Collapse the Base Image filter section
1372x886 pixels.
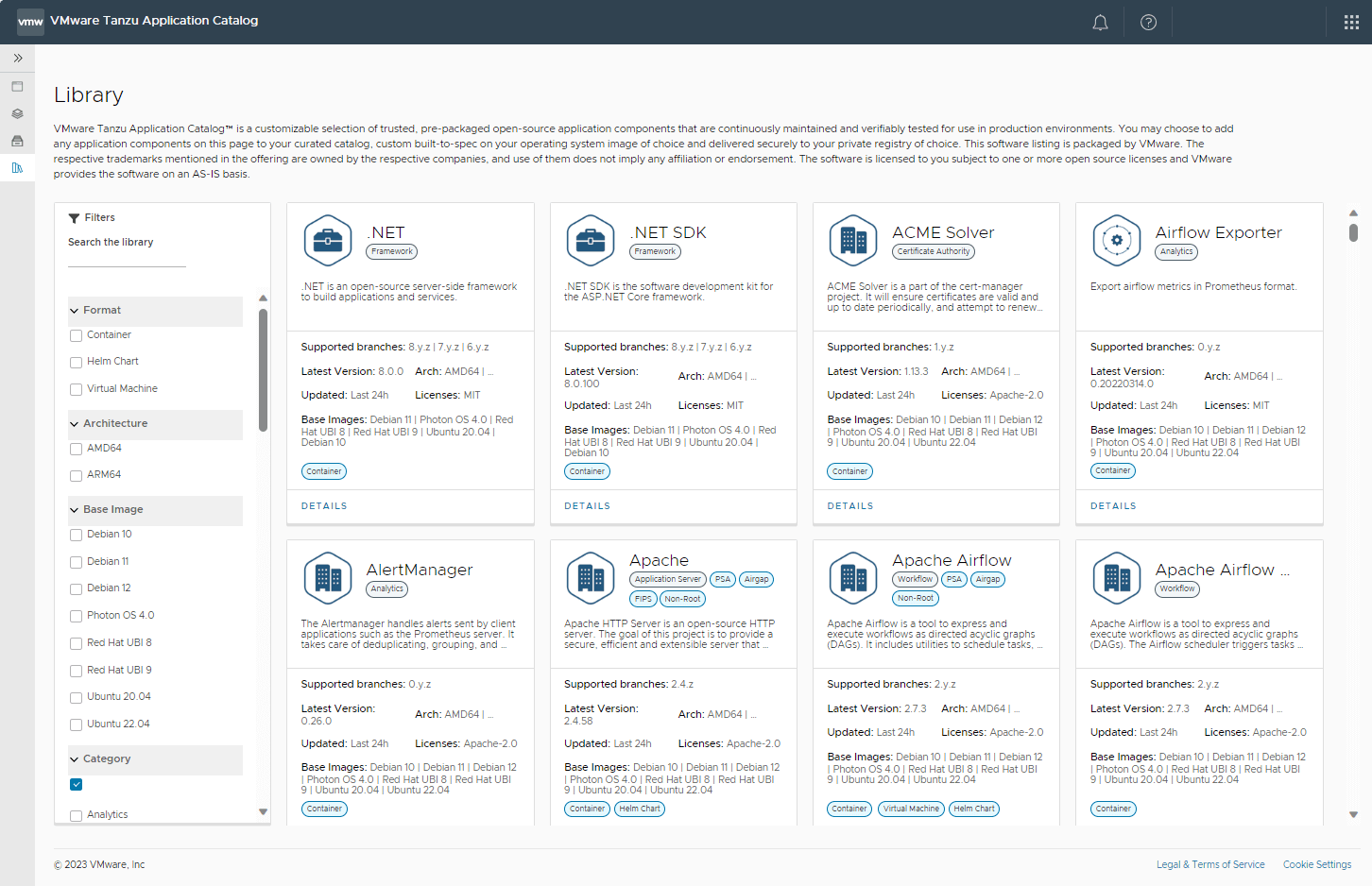(x=155, y=510)
